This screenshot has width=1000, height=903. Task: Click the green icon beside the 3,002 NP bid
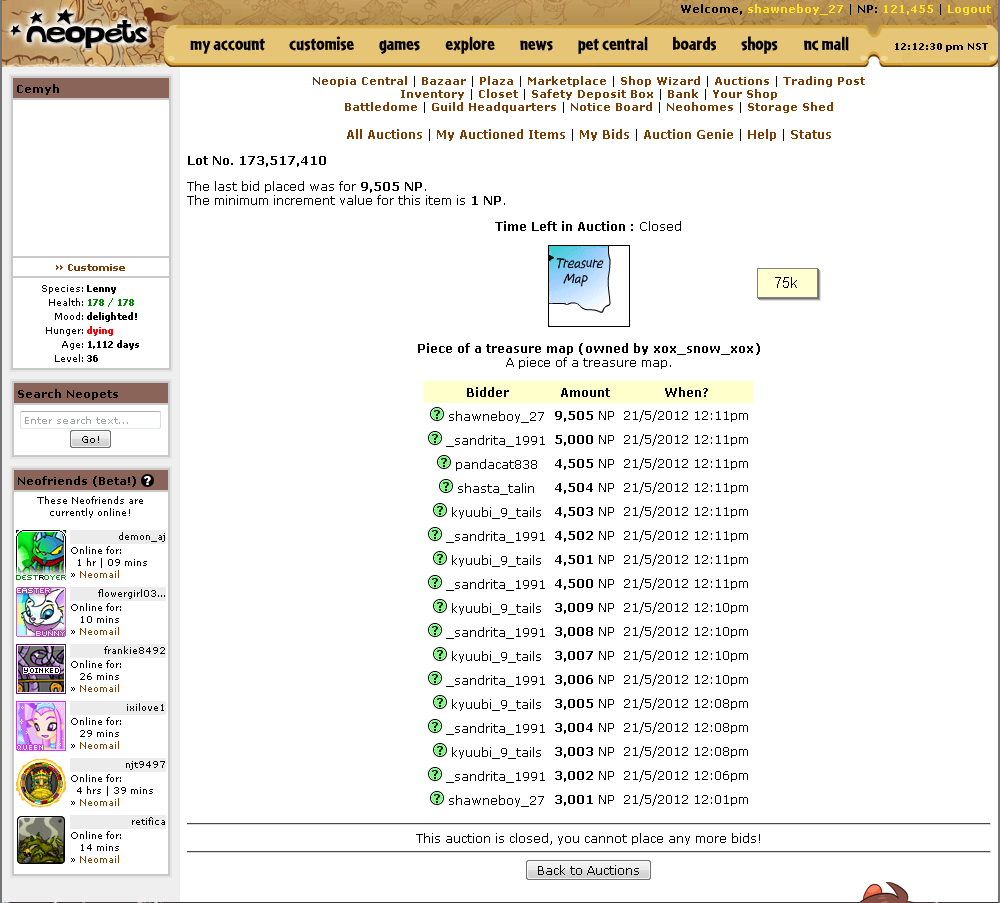435,774
